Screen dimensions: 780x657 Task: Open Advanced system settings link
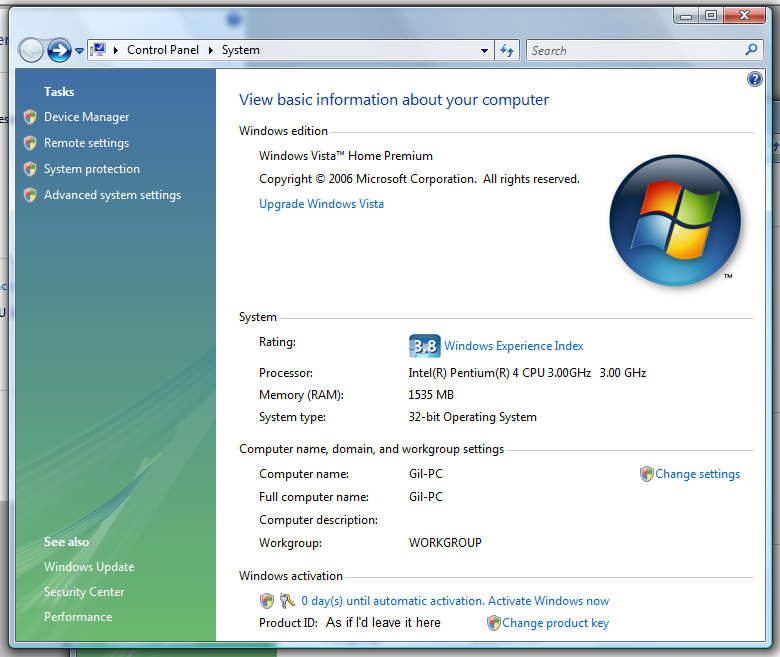[112, 195]
